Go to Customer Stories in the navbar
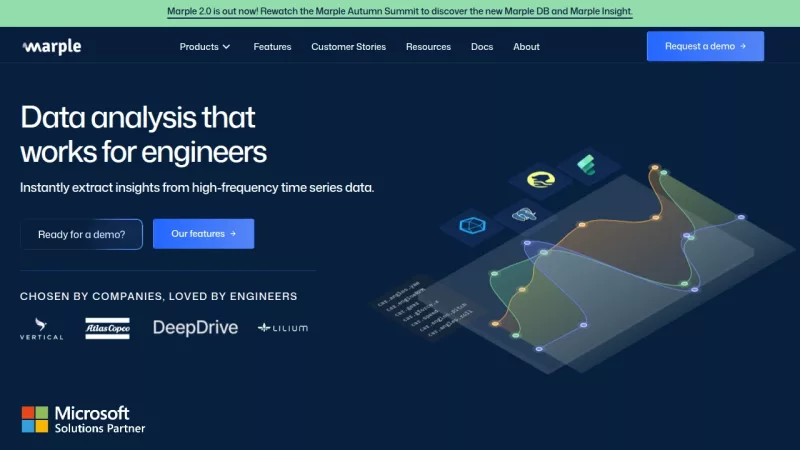This screenshot has width=800, height=450. (x=348, y=47)
